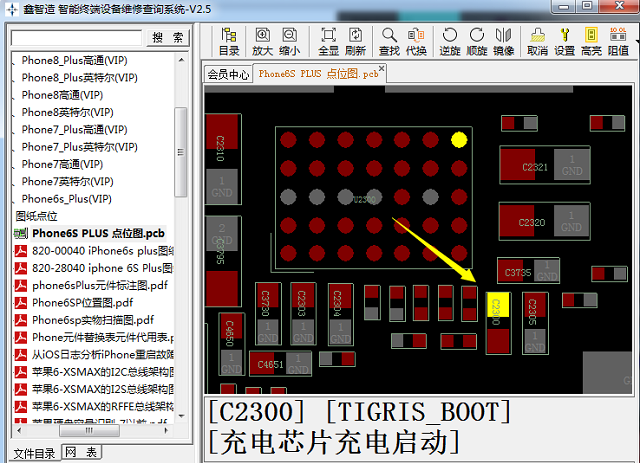Click the 搜索 search button
Viewport: 640px width, 463px height.
[x=168, y=38]
